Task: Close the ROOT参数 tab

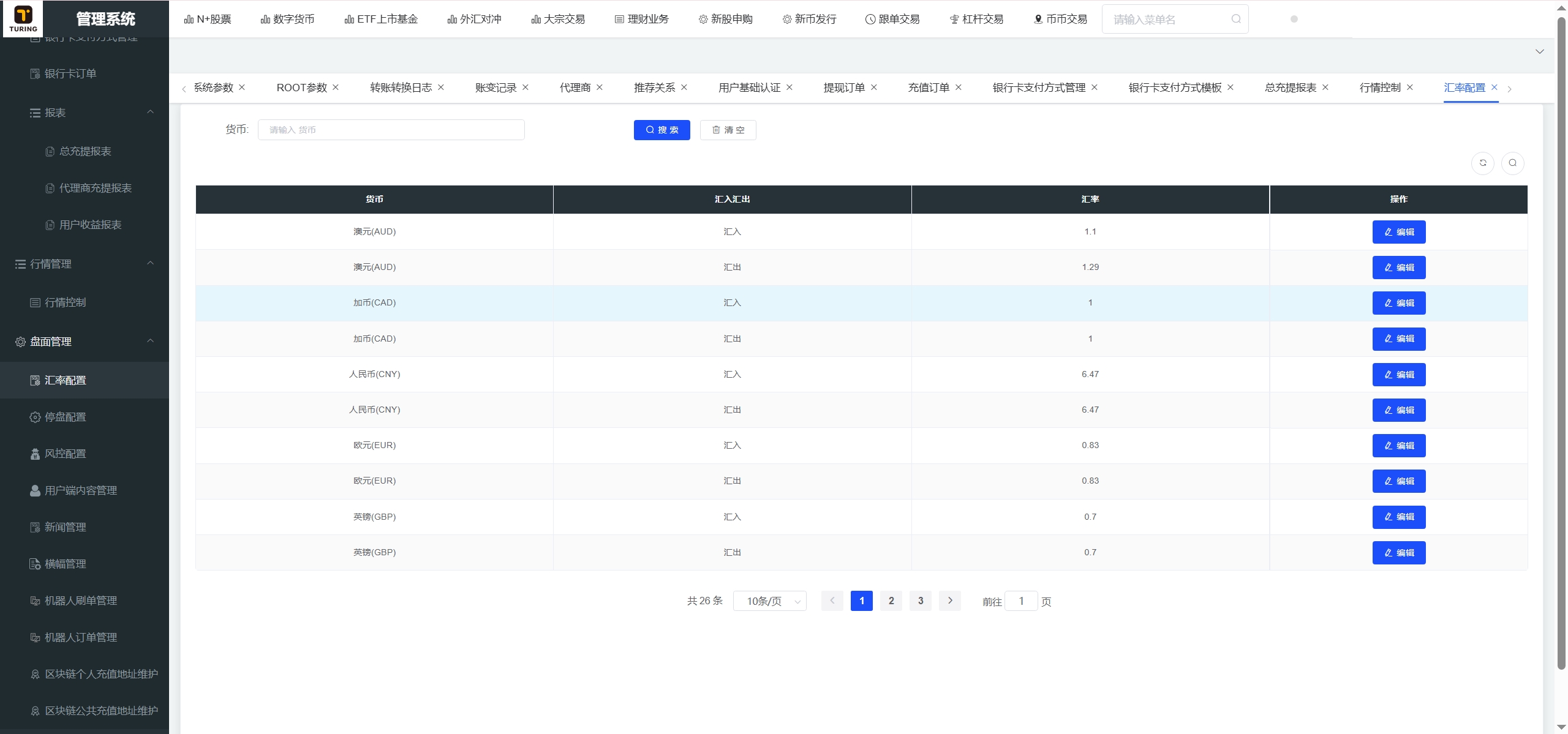Action: pyautogui.click(x=336, y=88)
